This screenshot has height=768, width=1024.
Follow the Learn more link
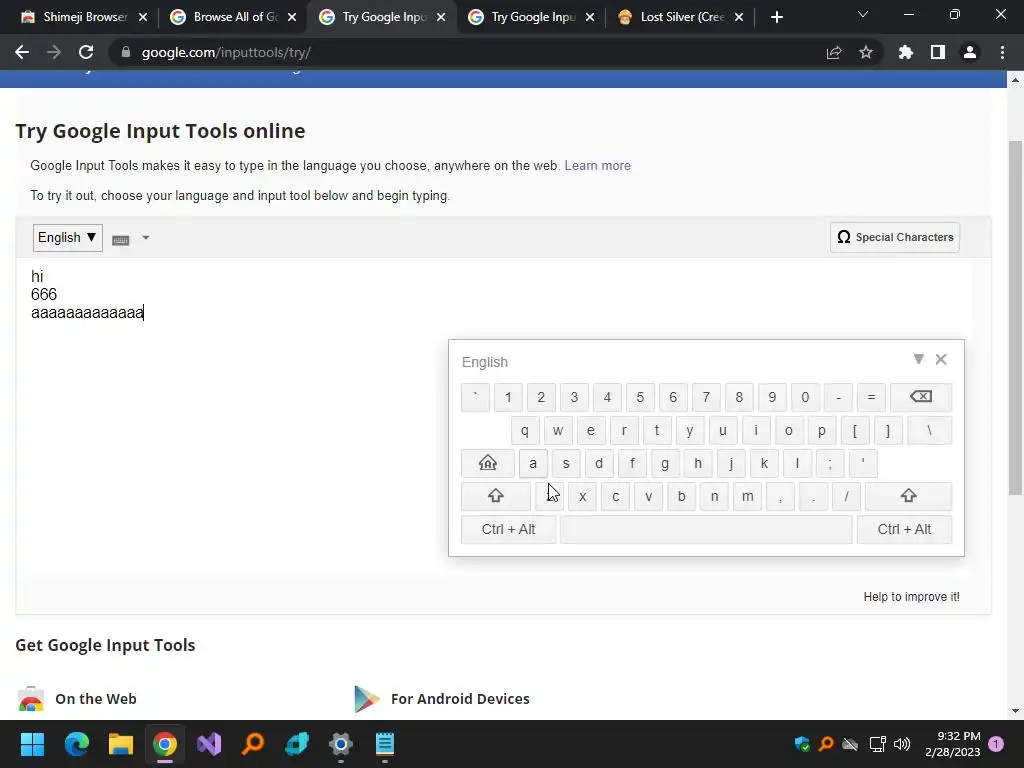tap(598, 166)
